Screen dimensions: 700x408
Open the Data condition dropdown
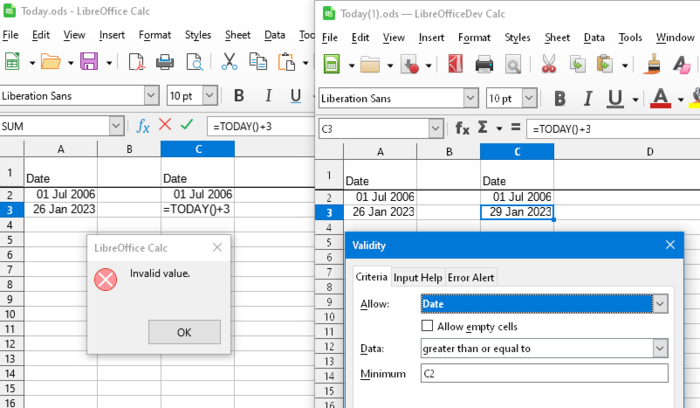tap(659, 348)
